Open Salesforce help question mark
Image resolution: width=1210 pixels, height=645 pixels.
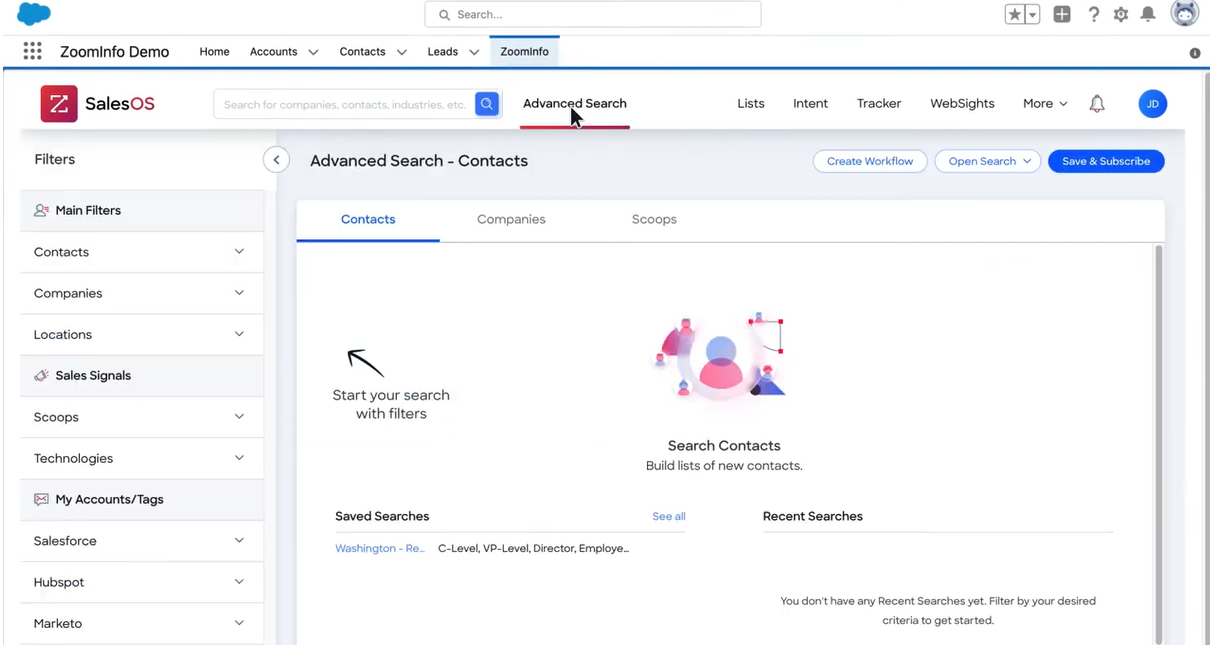1093,14
